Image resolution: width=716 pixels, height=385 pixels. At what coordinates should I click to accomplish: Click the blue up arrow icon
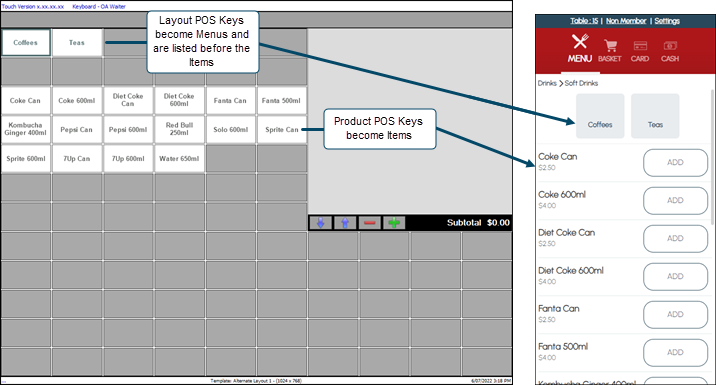click(345, 223)
